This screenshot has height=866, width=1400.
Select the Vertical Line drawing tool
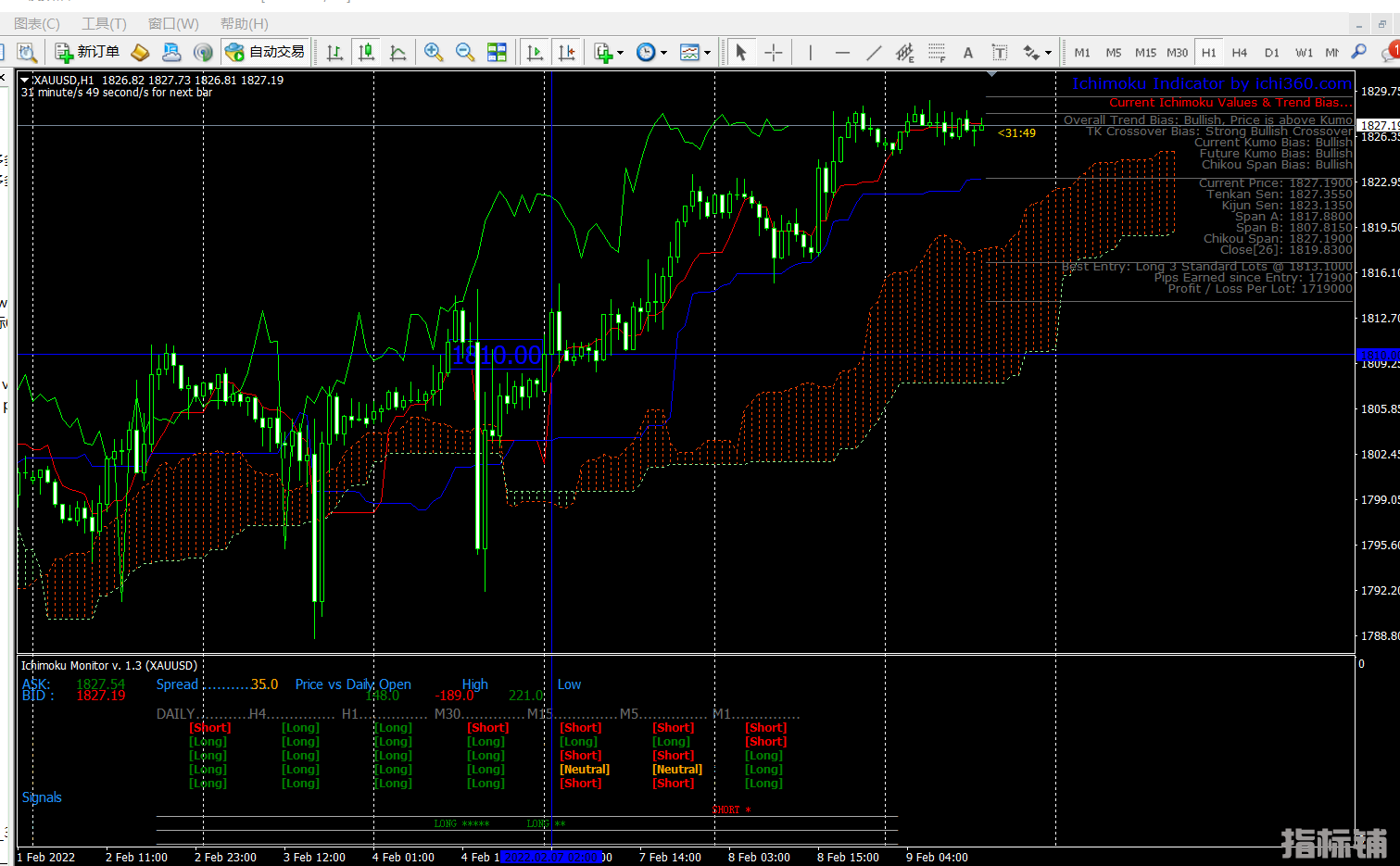pyautogui.click(x=810, y=52)
